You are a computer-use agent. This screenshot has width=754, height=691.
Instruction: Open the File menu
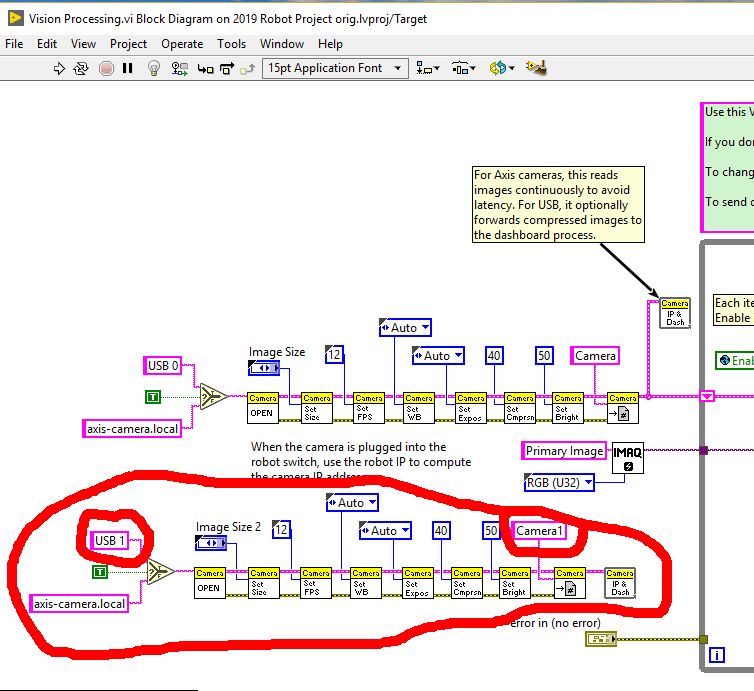coord(14,44)
